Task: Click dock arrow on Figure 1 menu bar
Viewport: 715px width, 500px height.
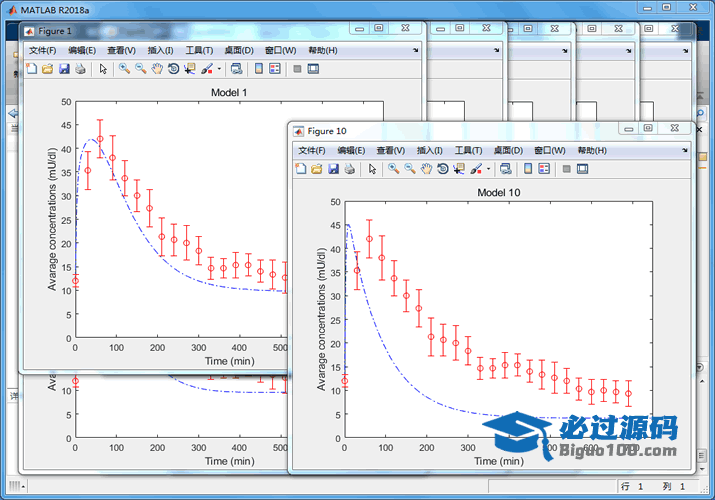Action: click(415, 50)
